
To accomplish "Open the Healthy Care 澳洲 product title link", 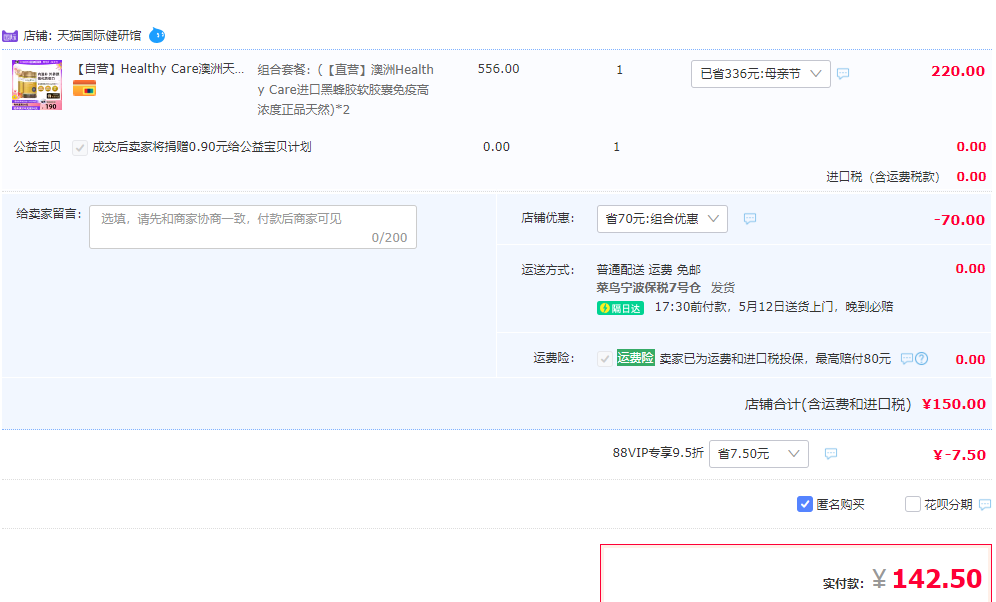I will [x=160, y=69].
